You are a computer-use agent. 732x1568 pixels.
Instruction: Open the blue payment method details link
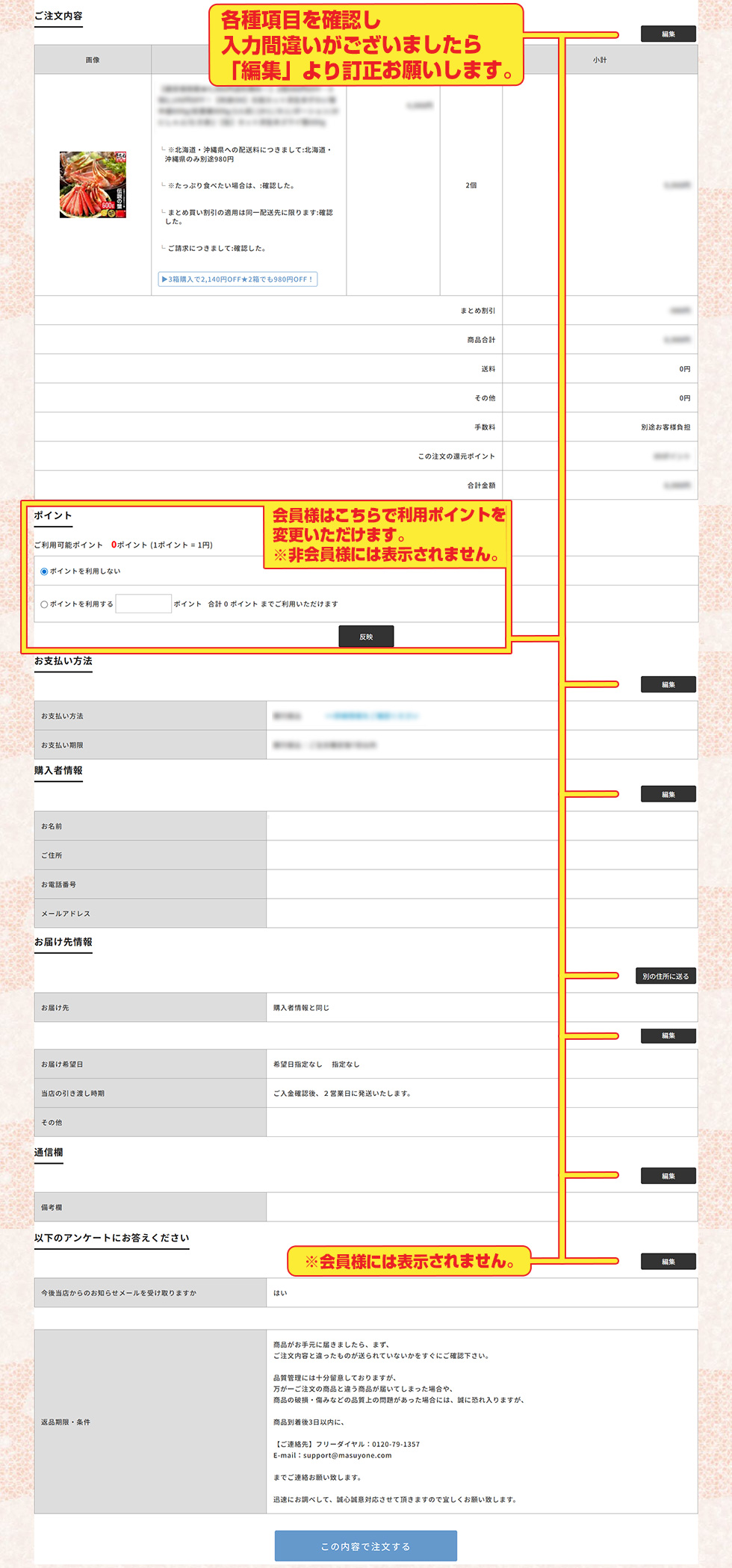coord(372,716)
